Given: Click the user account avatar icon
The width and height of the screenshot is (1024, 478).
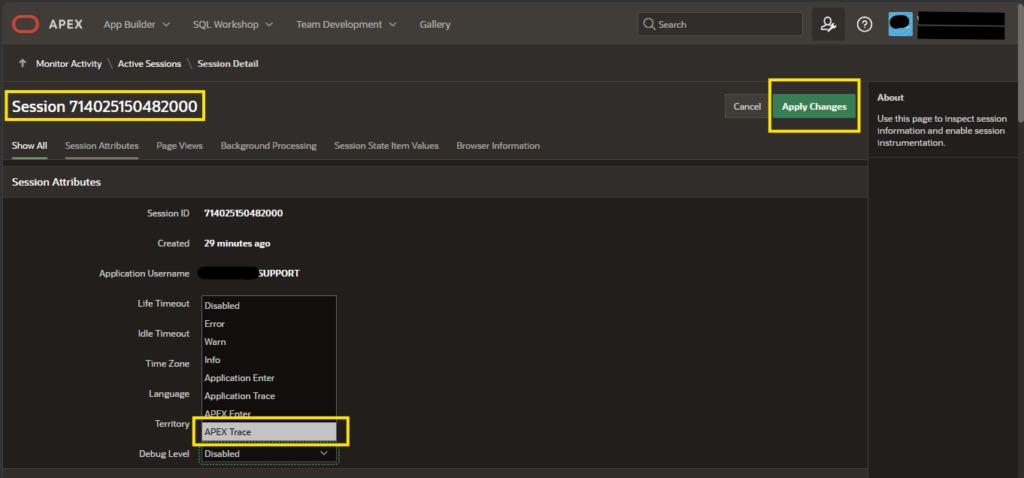Looking at the screenshot, I should [x=901, y=25].
